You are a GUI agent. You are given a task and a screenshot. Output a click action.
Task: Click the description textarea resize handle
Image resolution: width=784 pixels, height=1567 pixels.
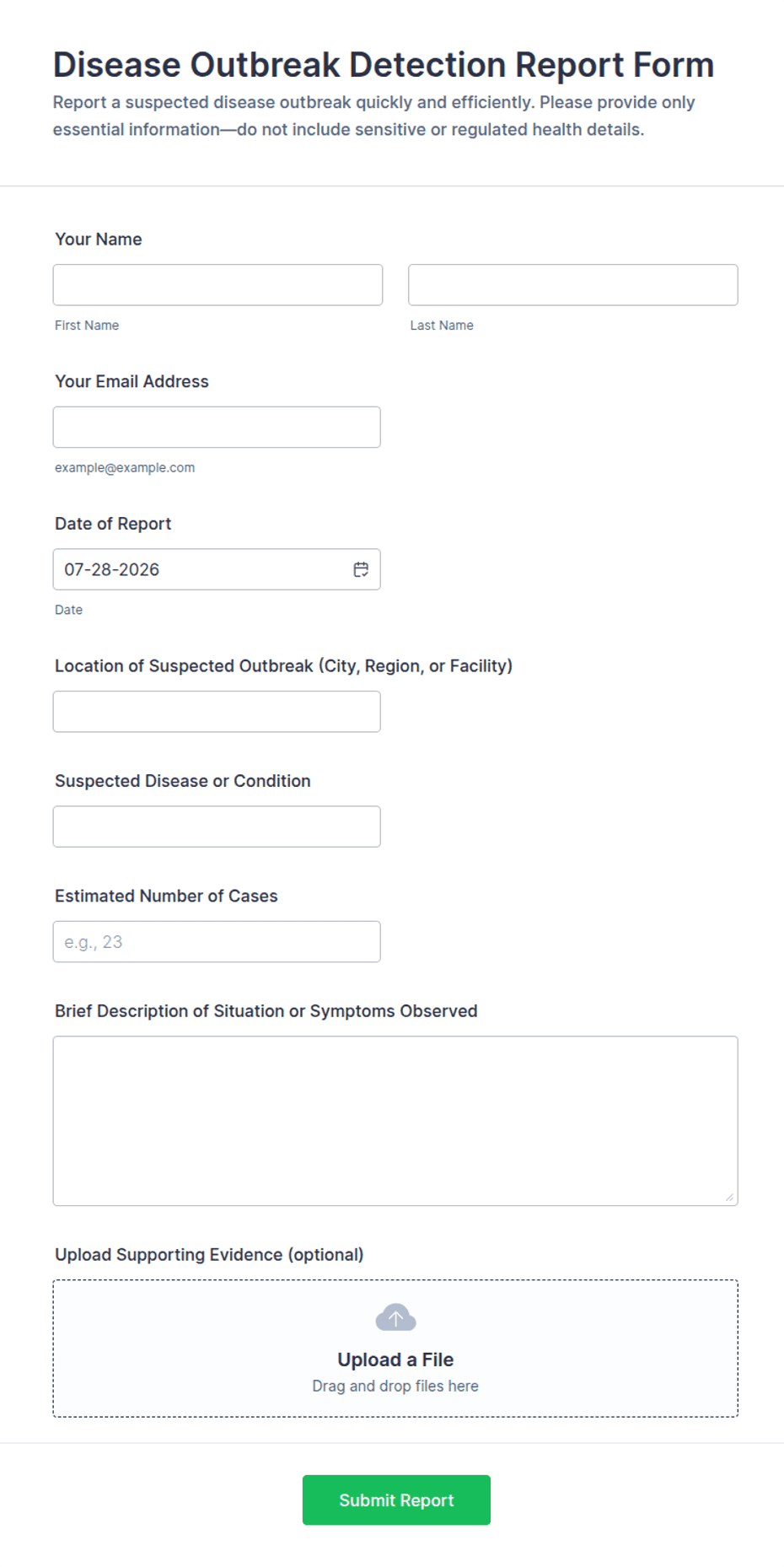(x=729, y=1197)
